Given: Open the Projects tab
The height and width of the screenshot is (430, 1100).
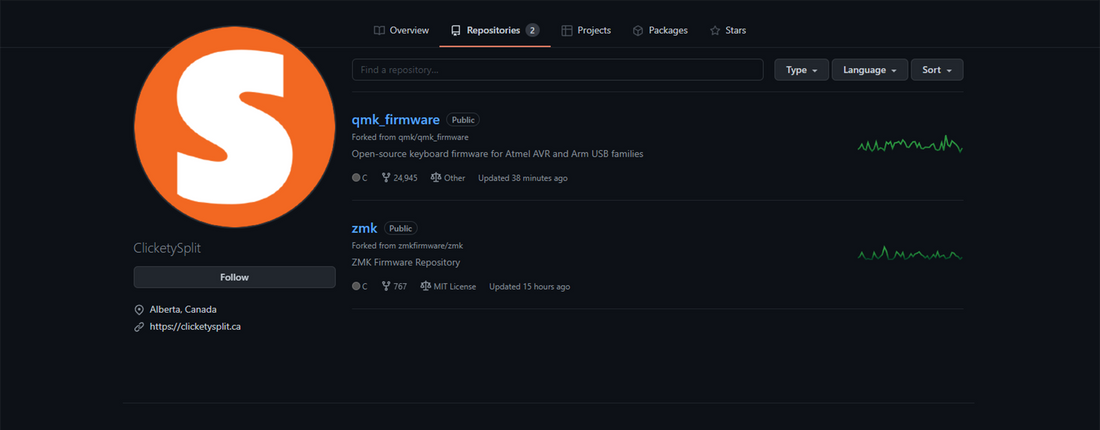Looking at the screenshot, I should [x=586, y=30].
